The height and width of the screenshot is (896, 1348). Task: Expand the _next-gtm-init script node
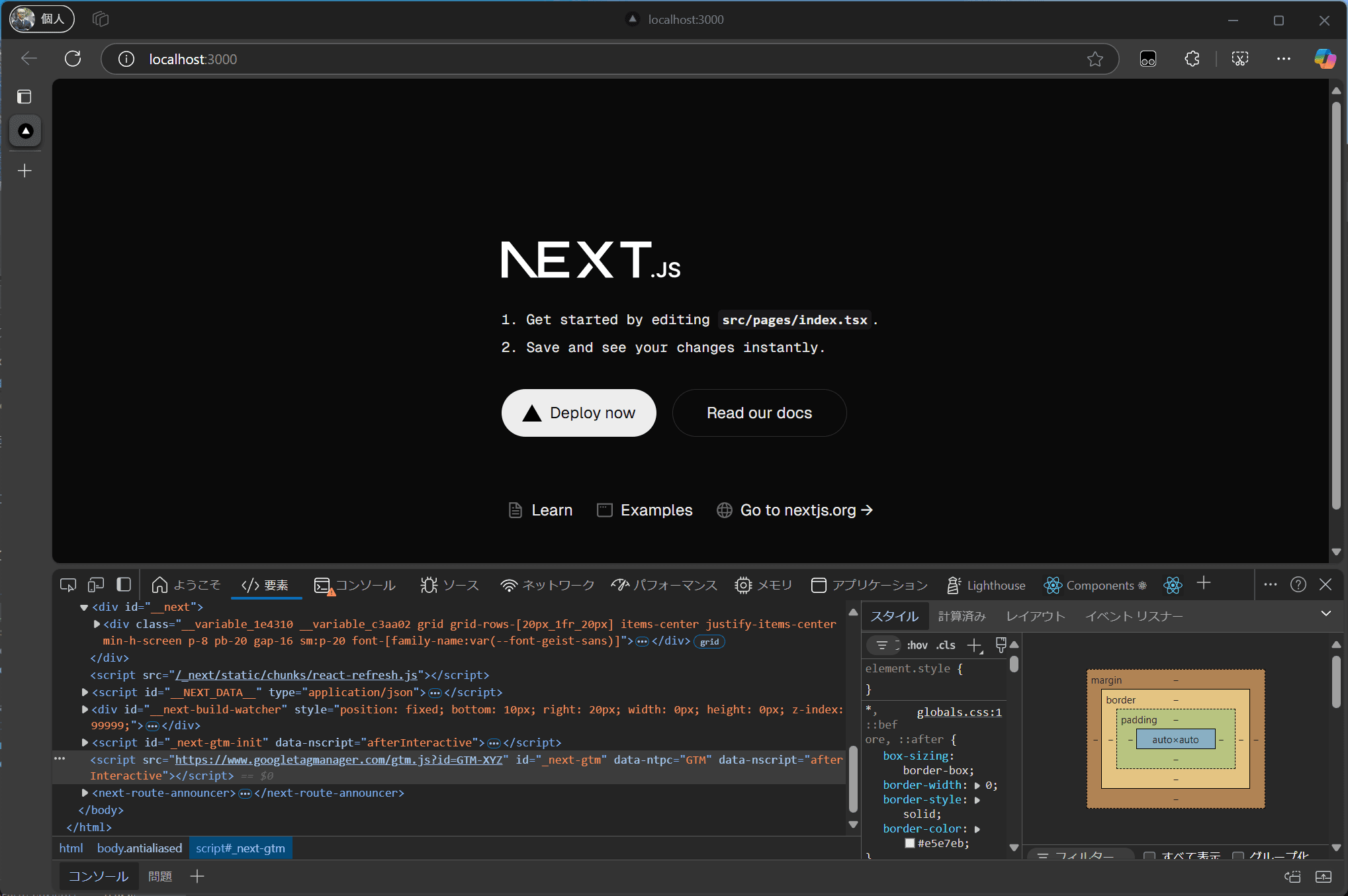point(85,742)
